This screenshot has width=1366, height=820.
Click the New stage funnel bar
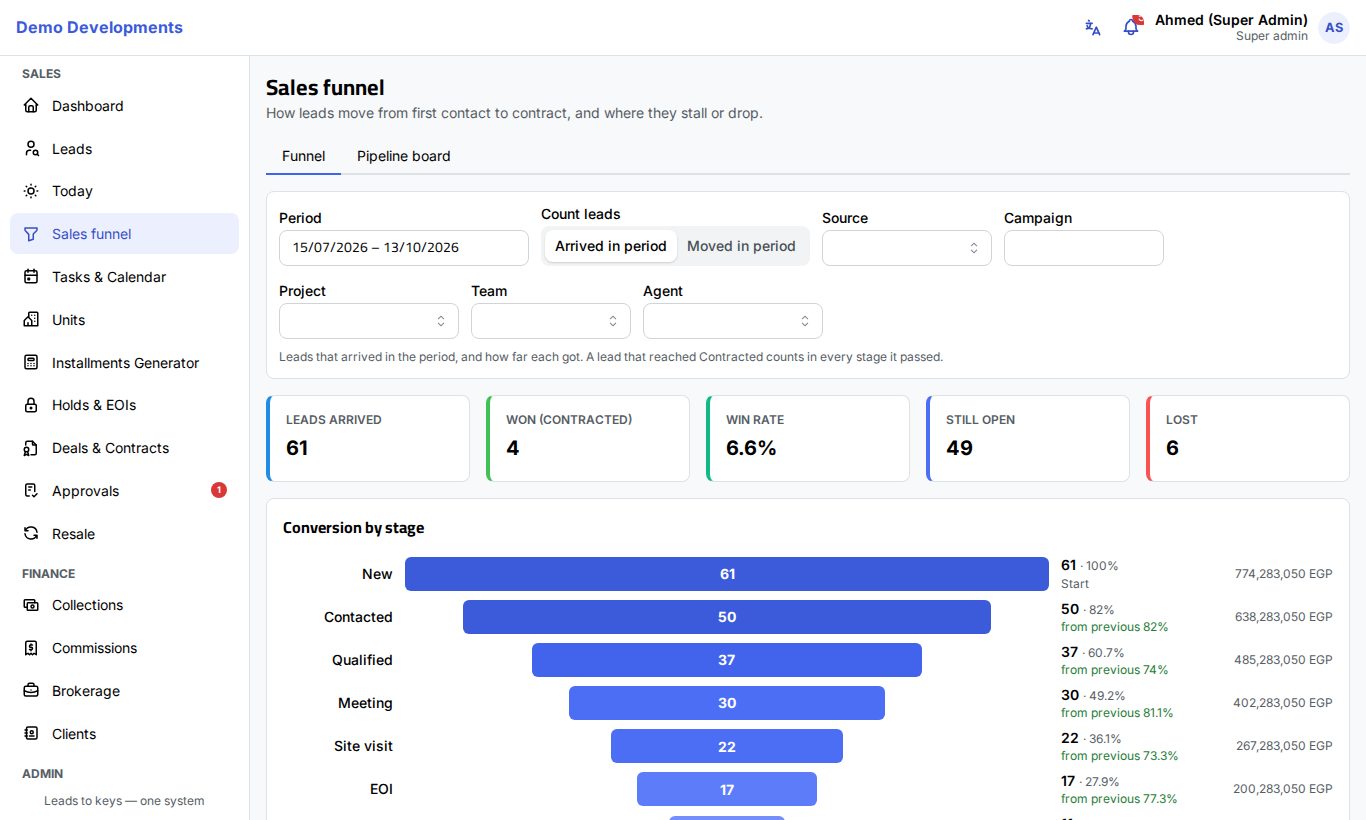pos(727,574)
